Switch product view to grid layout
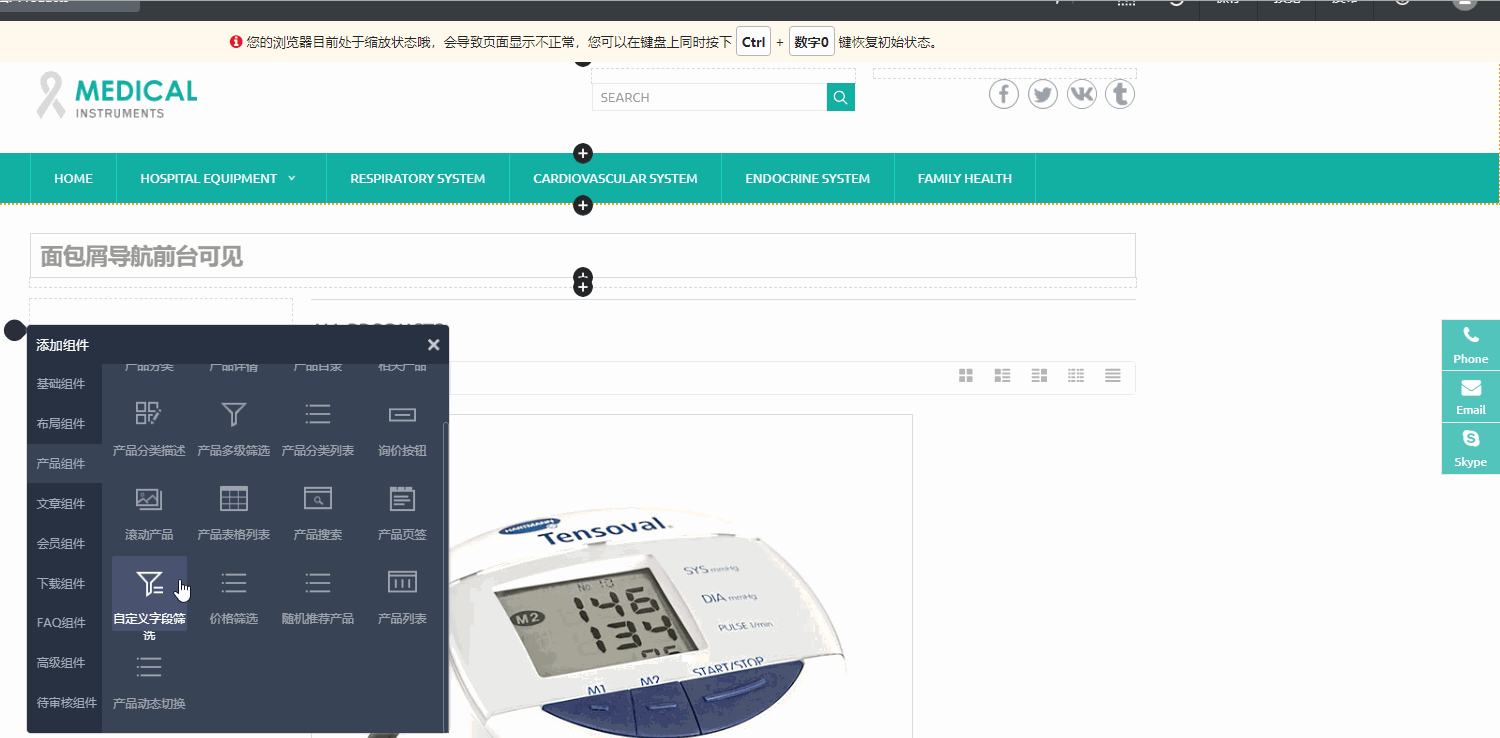The width and height of the screenshot is (1500, 738). 966,376
